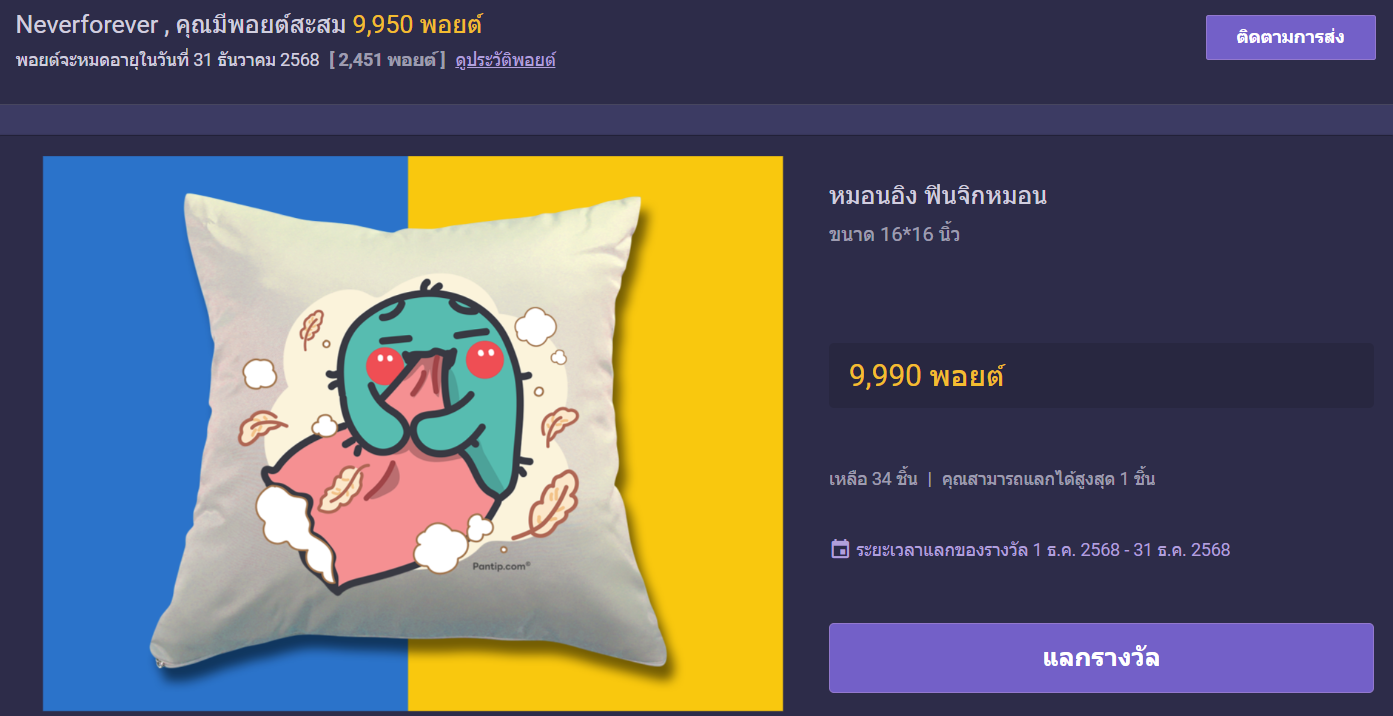Click the expiring 2,451 พอยต์ bracket text
The height and width of the screenshot is (716, 1393).
(388, 60)
